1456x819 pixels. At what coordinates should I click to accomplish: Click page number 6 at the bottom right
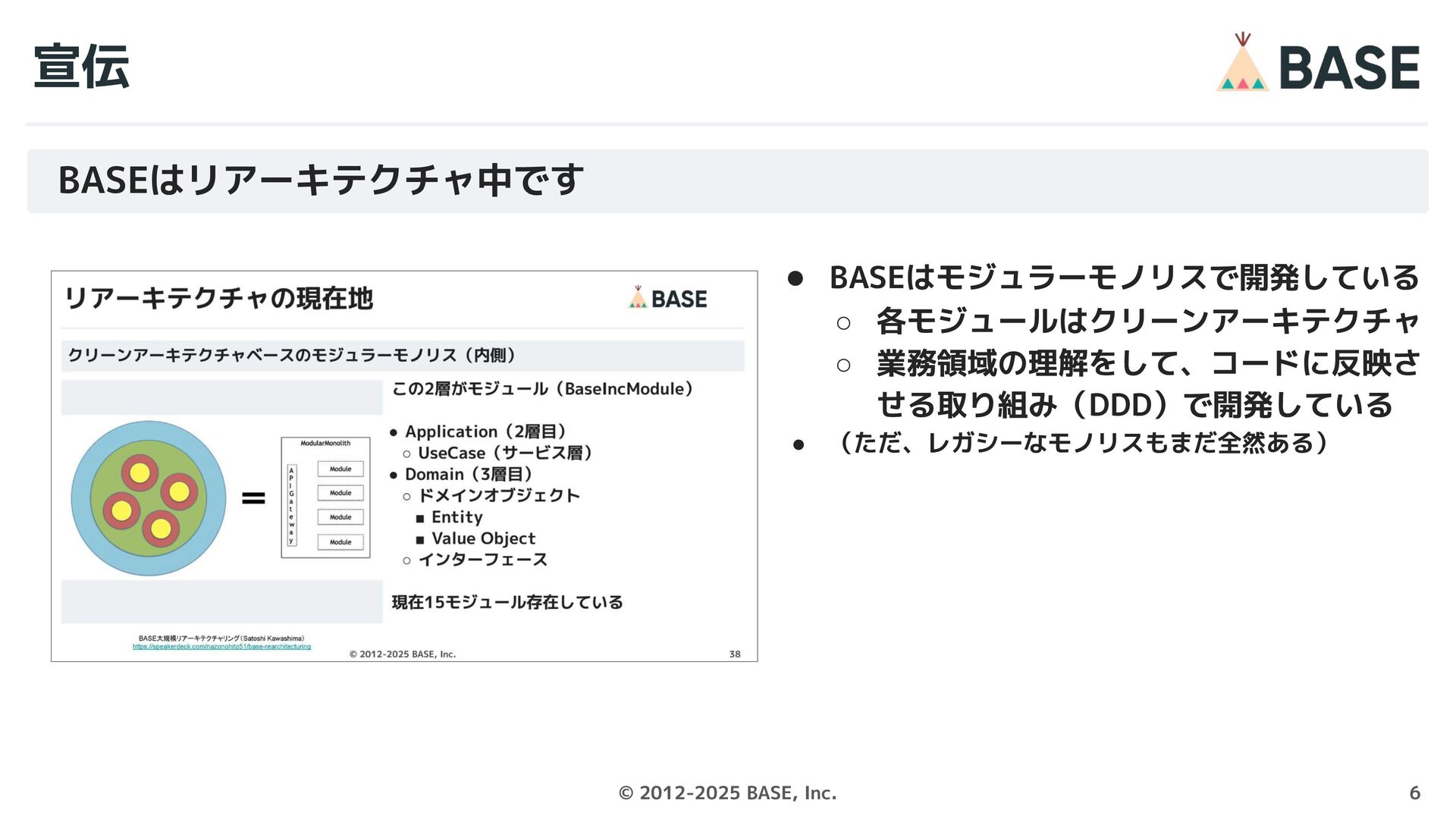pos(1414,793)
